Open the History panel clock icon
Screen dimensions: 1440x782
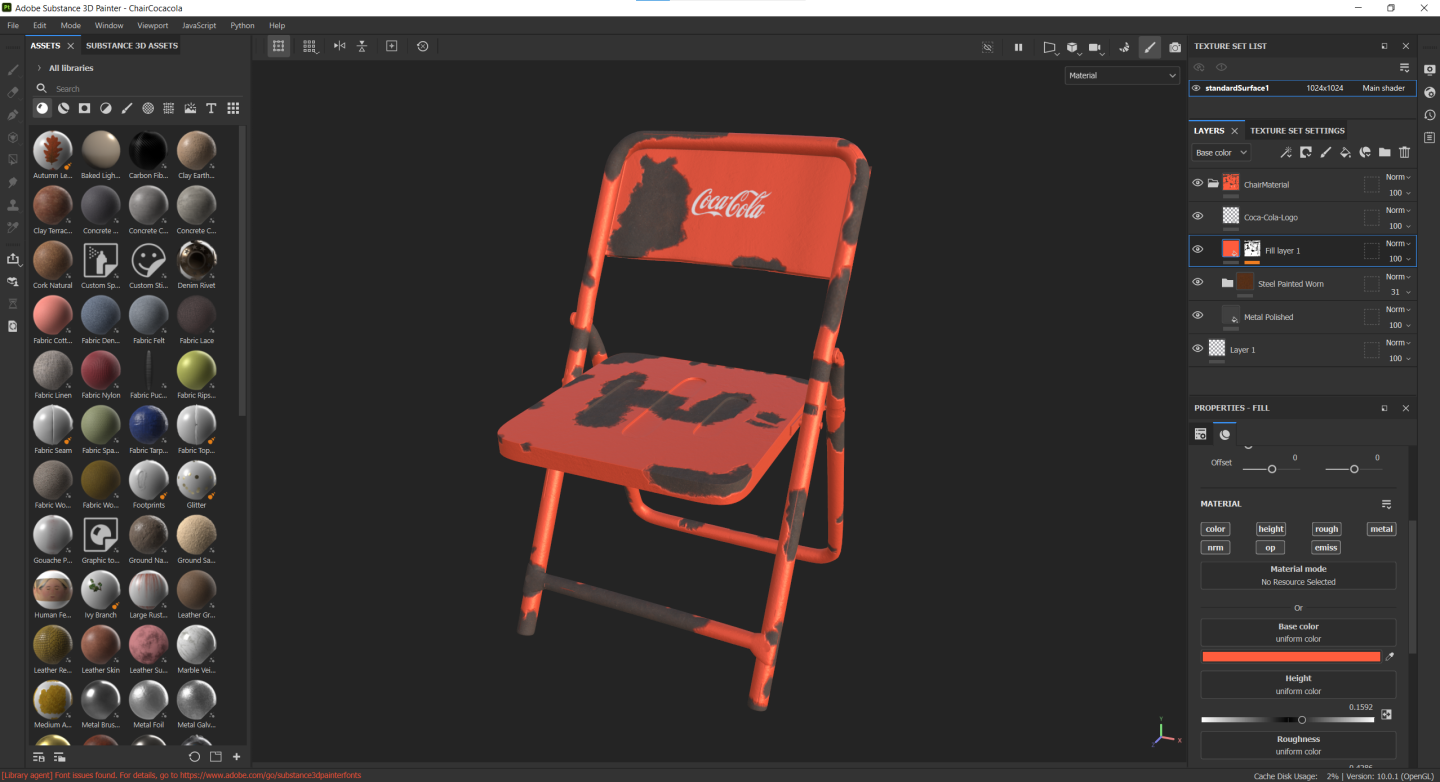[1429, 115]
